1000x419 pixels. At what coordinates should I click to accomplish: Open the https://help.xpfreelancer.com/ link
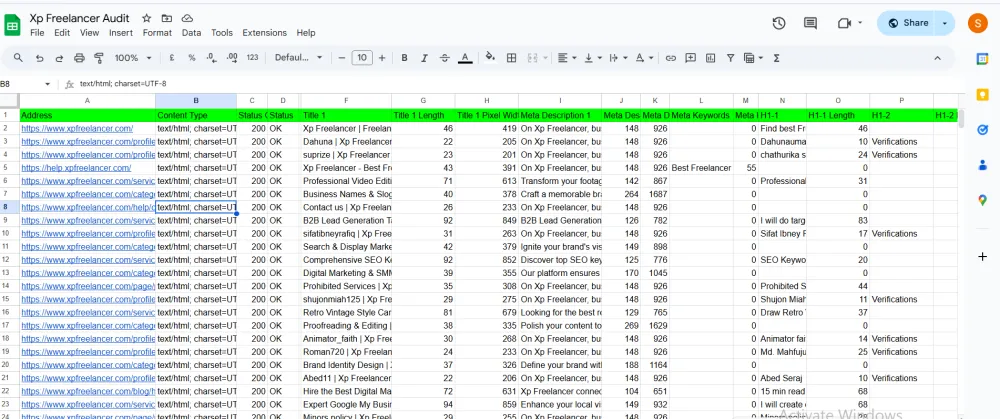tap(77, 168)
